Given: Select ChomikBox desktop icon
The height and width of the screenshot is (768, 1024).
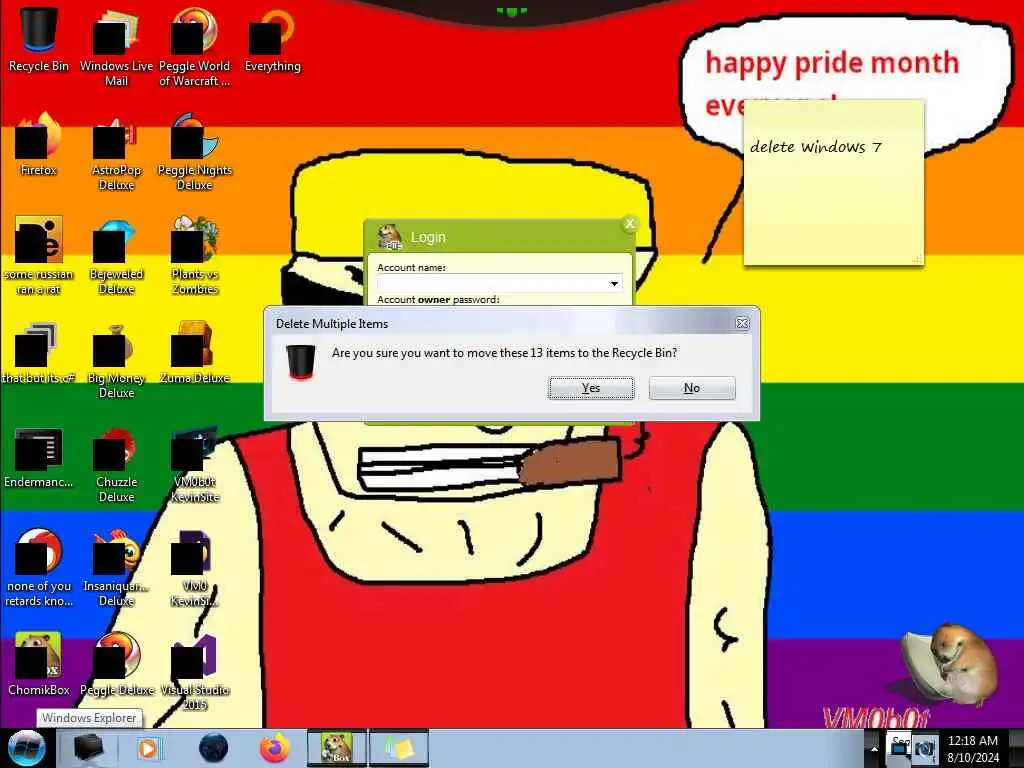Looking at the screenshot, I should point(39,665).
